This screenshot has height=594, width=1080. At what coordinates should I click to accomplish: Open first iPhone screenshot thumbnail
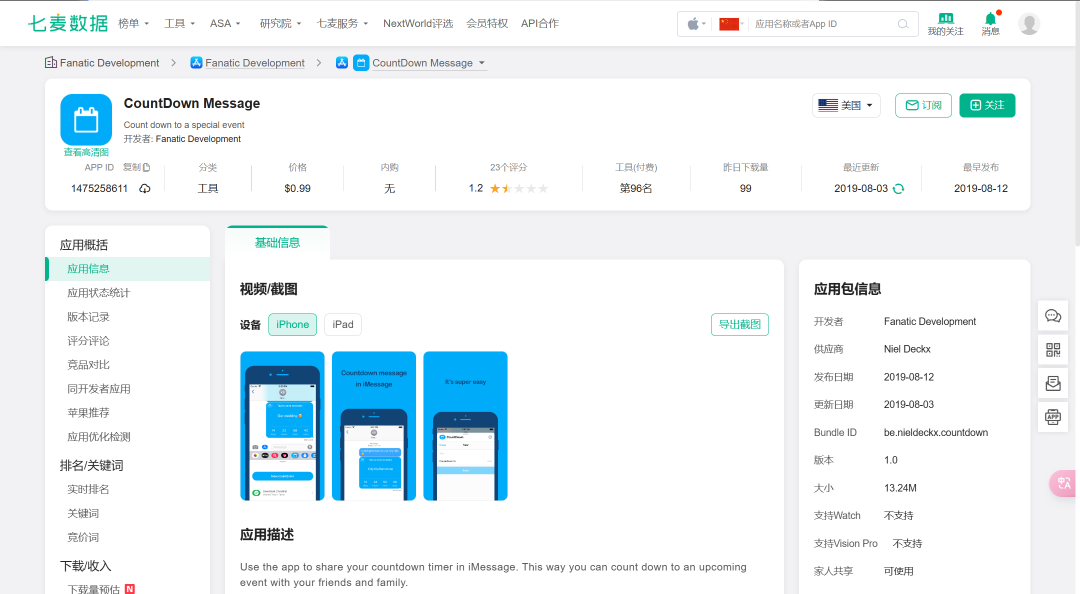coord(282,426)
